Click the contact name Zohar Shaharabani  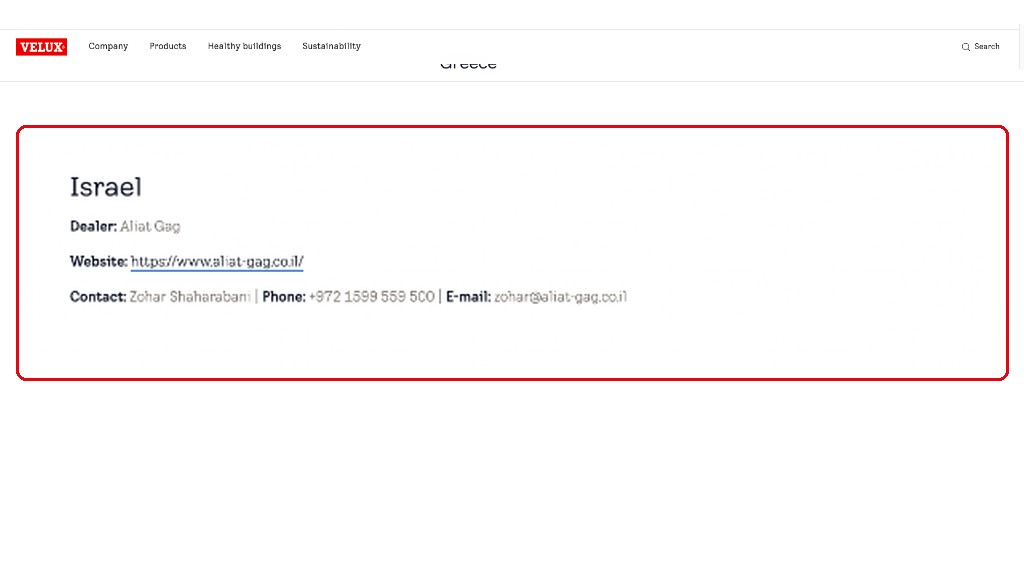[x=190, y=297]
